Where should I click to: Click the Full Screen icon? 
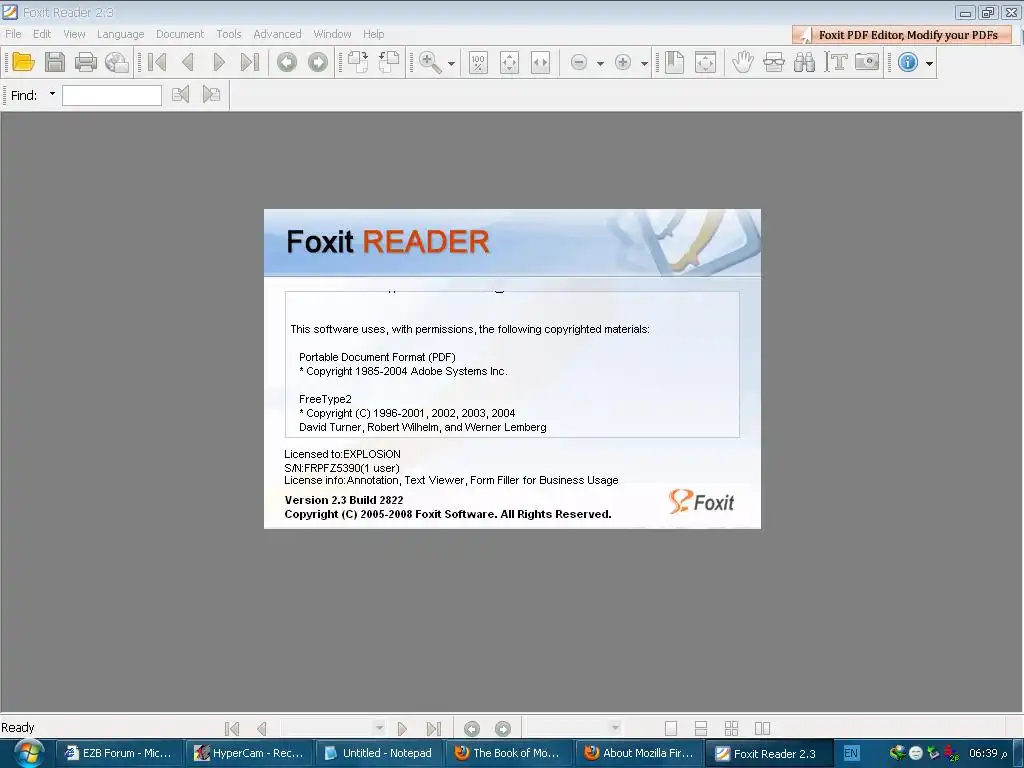point(705,62)
